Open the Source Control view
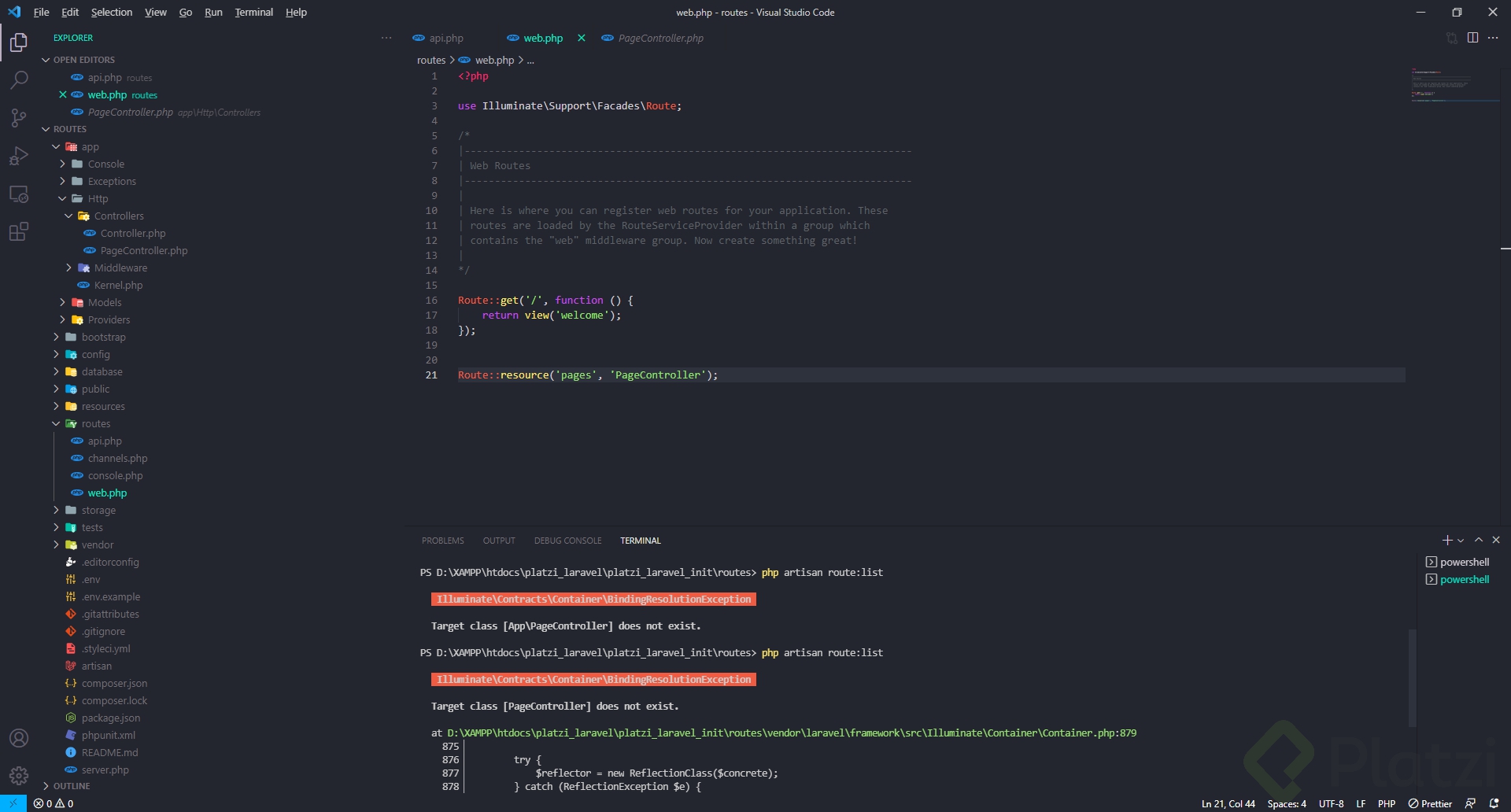The height and width of the screenshot is (812, 1511). coord(19,118)
